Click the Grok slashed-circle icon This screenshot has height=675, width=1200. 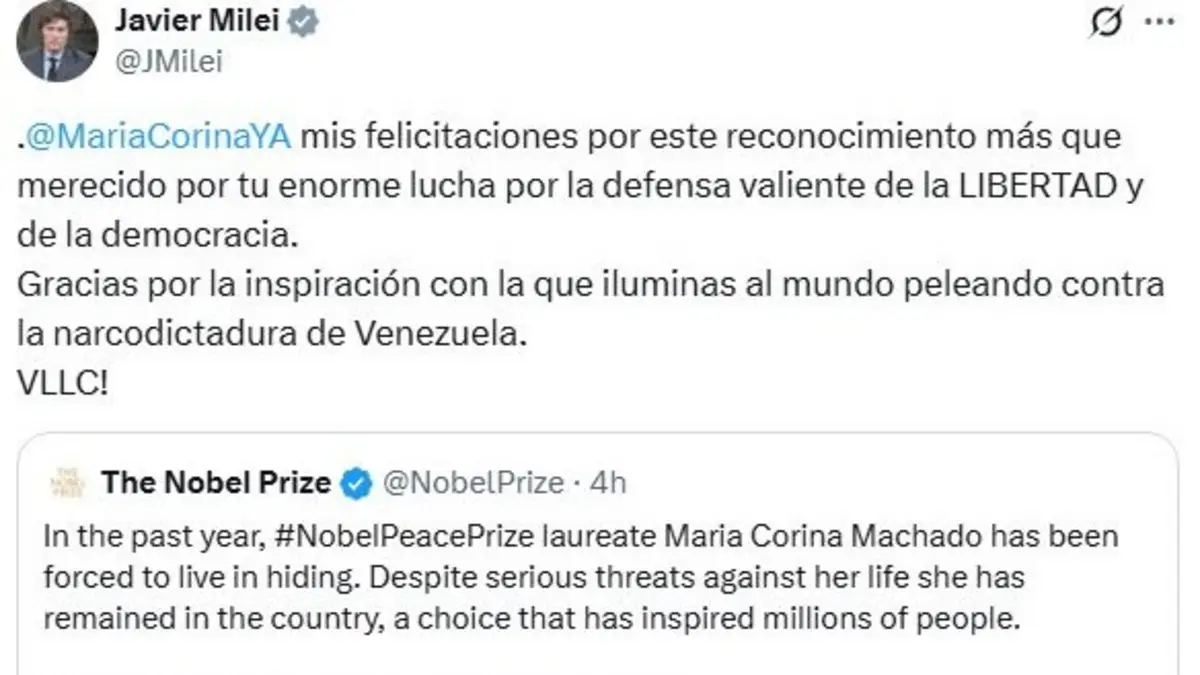[1105, 24]
